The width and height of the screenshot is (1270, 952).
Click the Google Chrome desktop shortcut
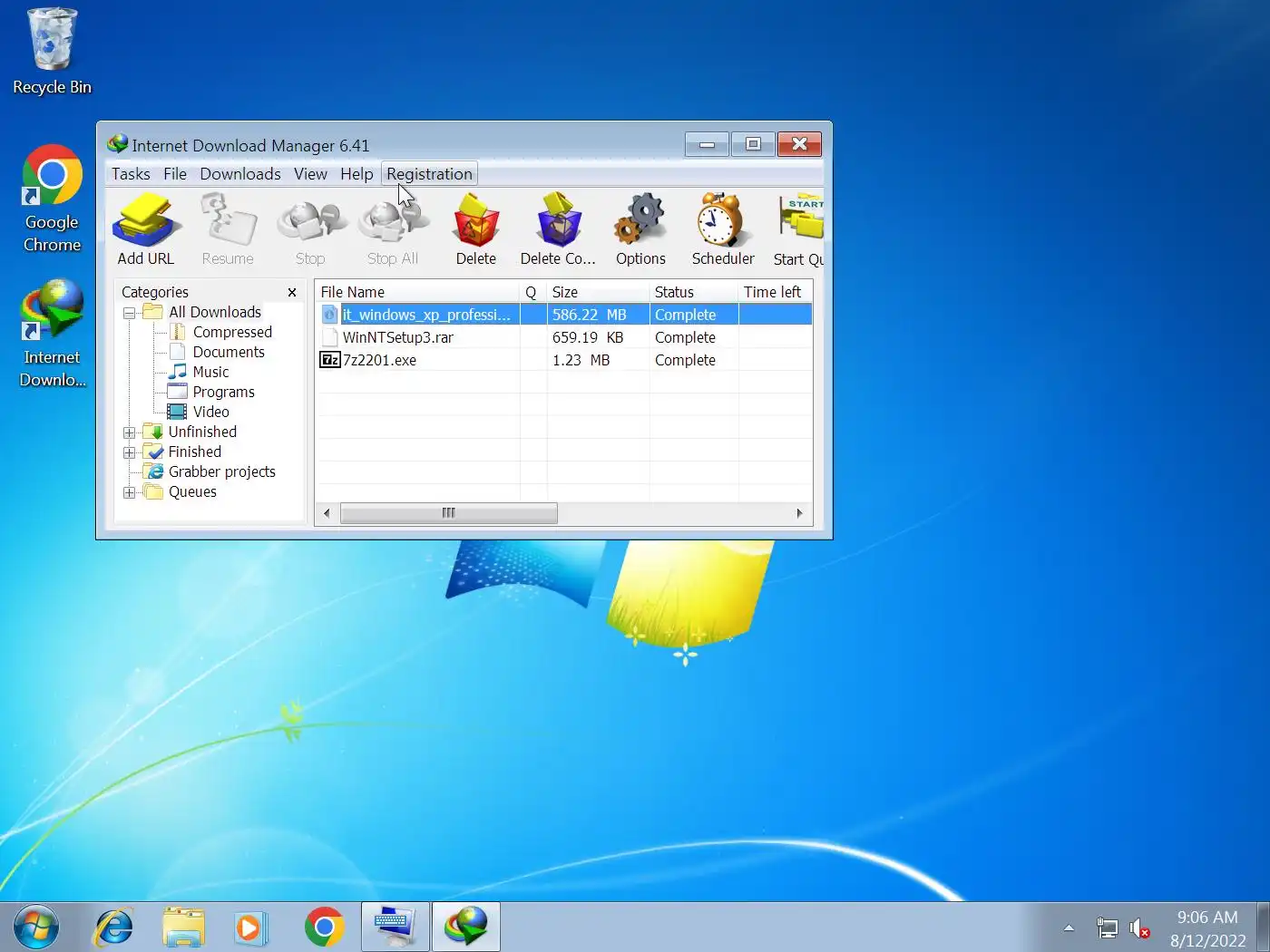pos(52,198)
